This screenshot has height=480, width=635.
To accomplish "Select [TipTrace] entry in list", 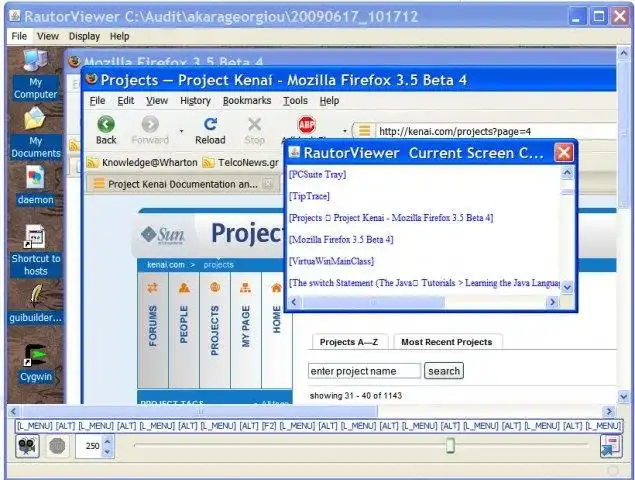I will 309,196.
